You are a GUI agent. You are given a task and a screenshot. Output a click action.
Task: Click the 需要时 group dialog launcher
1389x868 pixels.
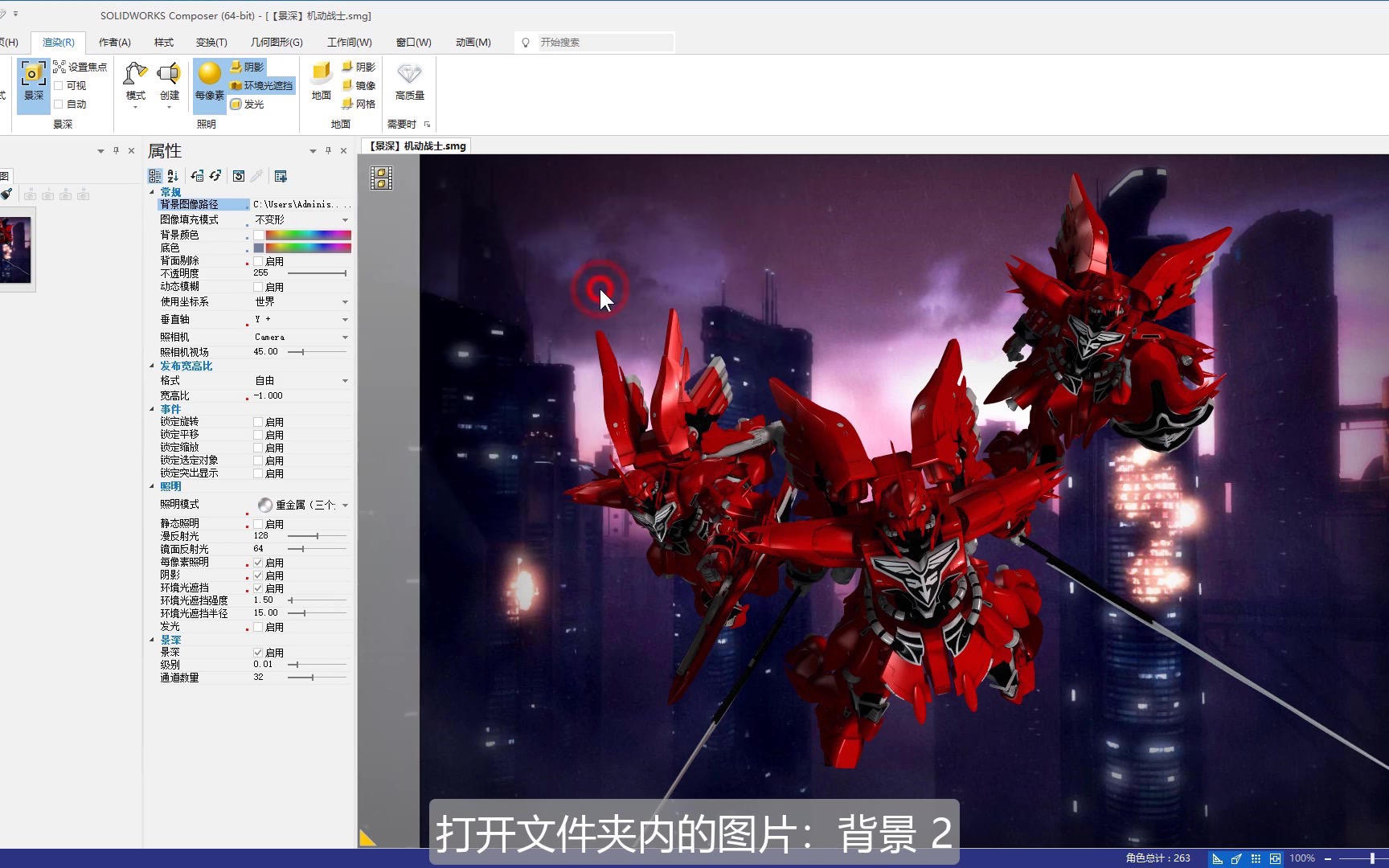427,125
